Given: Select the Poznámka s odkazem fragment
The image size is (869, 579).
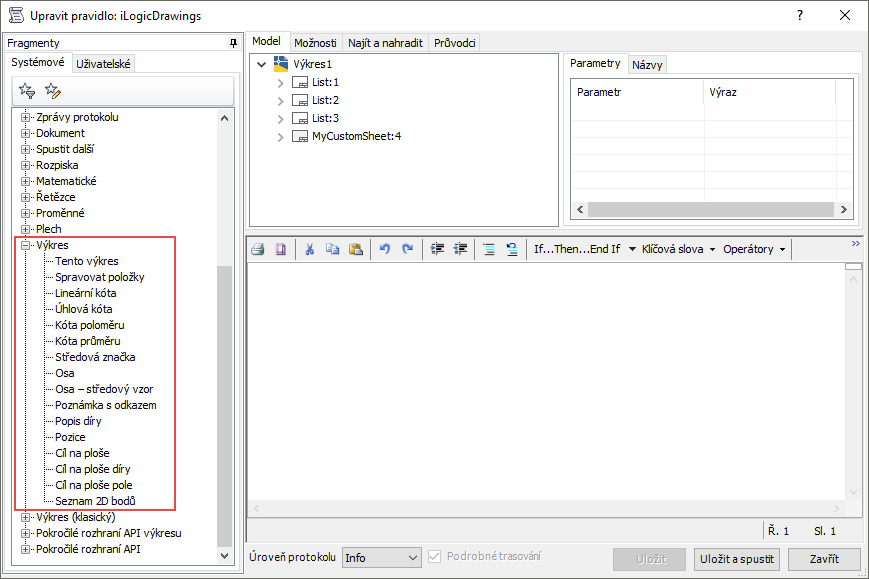Looking at the screenshot, I should pyautogui.click(x=105, y=406).
